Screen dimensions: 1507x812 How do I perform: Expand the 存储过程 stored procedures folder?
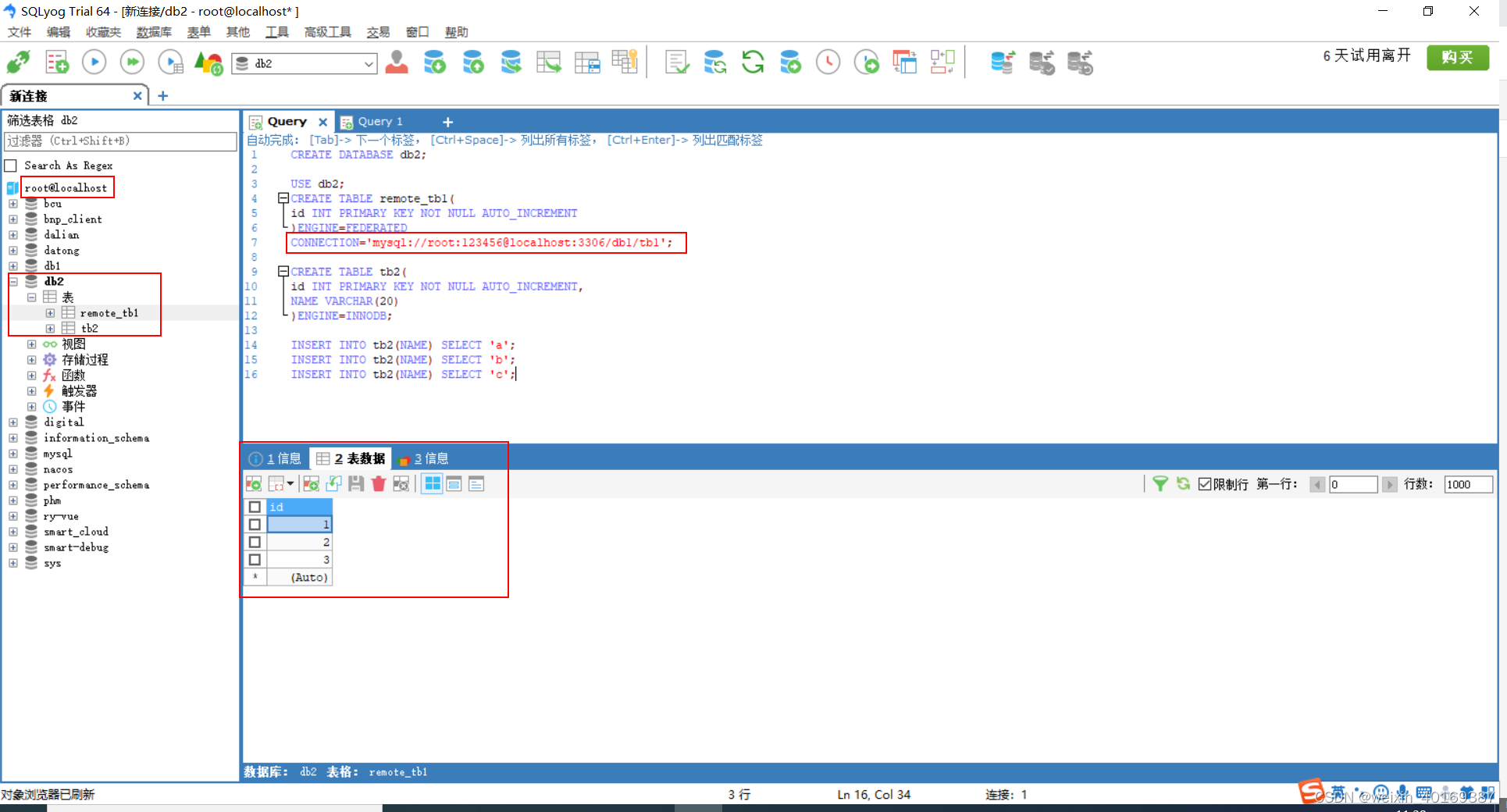tap(31, 360)
